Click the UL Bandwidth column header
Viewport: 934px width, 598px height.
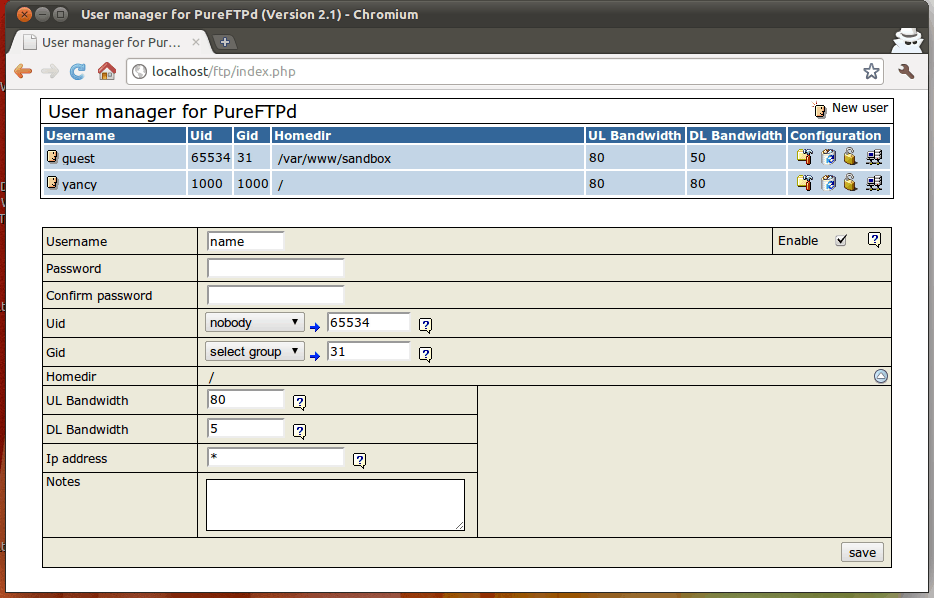(x=634, y=135)
